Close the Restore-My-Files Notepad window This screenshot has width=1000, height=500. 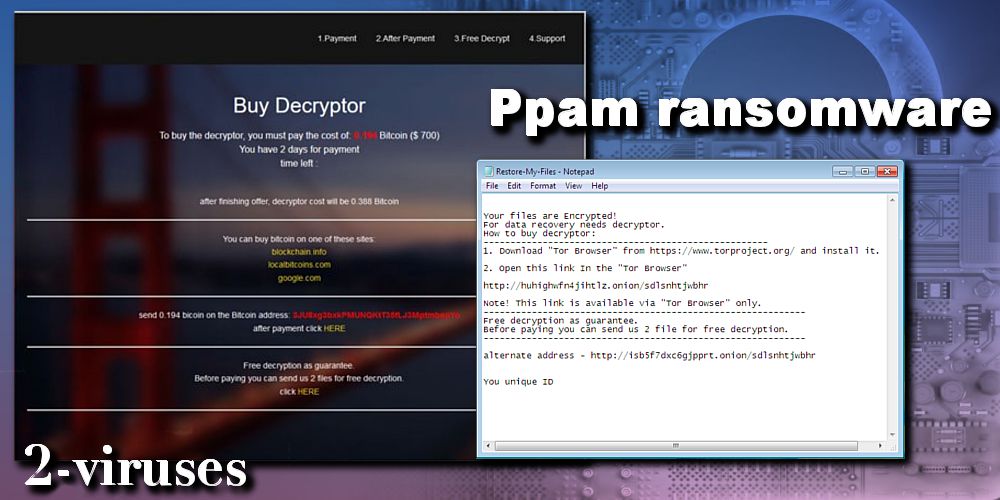pos(887,172)
